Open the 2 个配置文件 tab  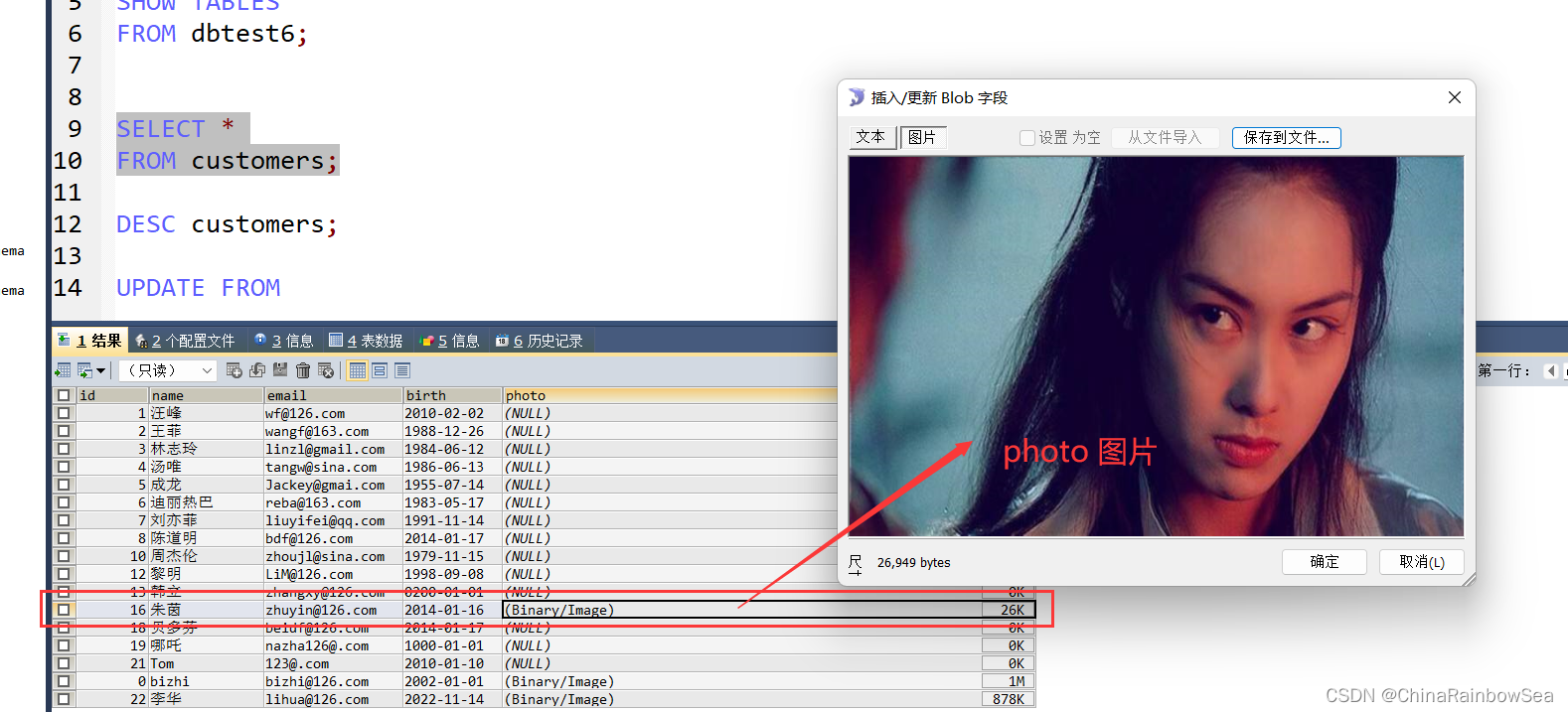[185, 341]
